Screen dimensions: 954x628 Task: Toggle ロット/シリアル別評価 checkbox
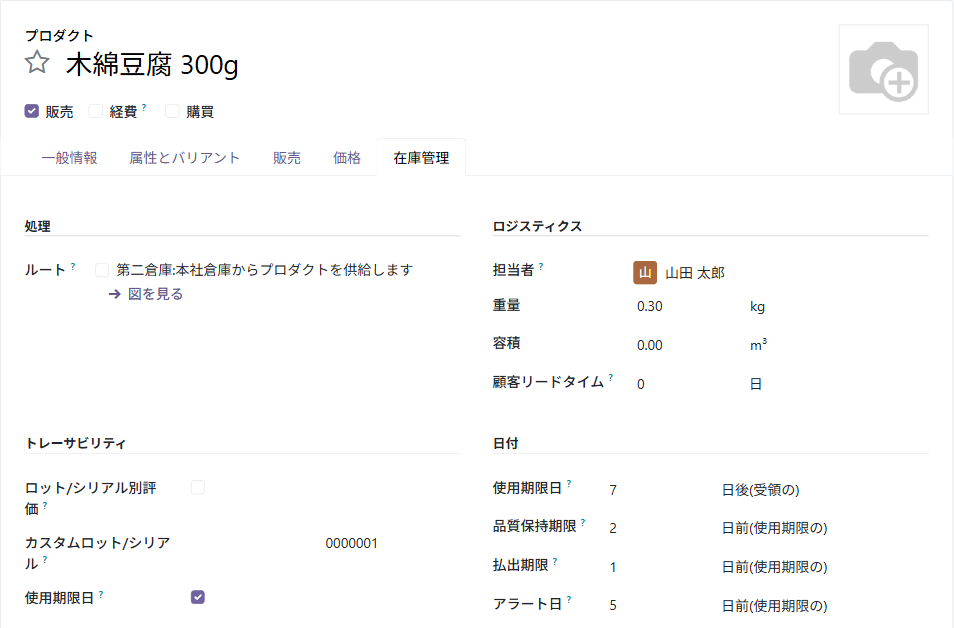coord(198,487)
